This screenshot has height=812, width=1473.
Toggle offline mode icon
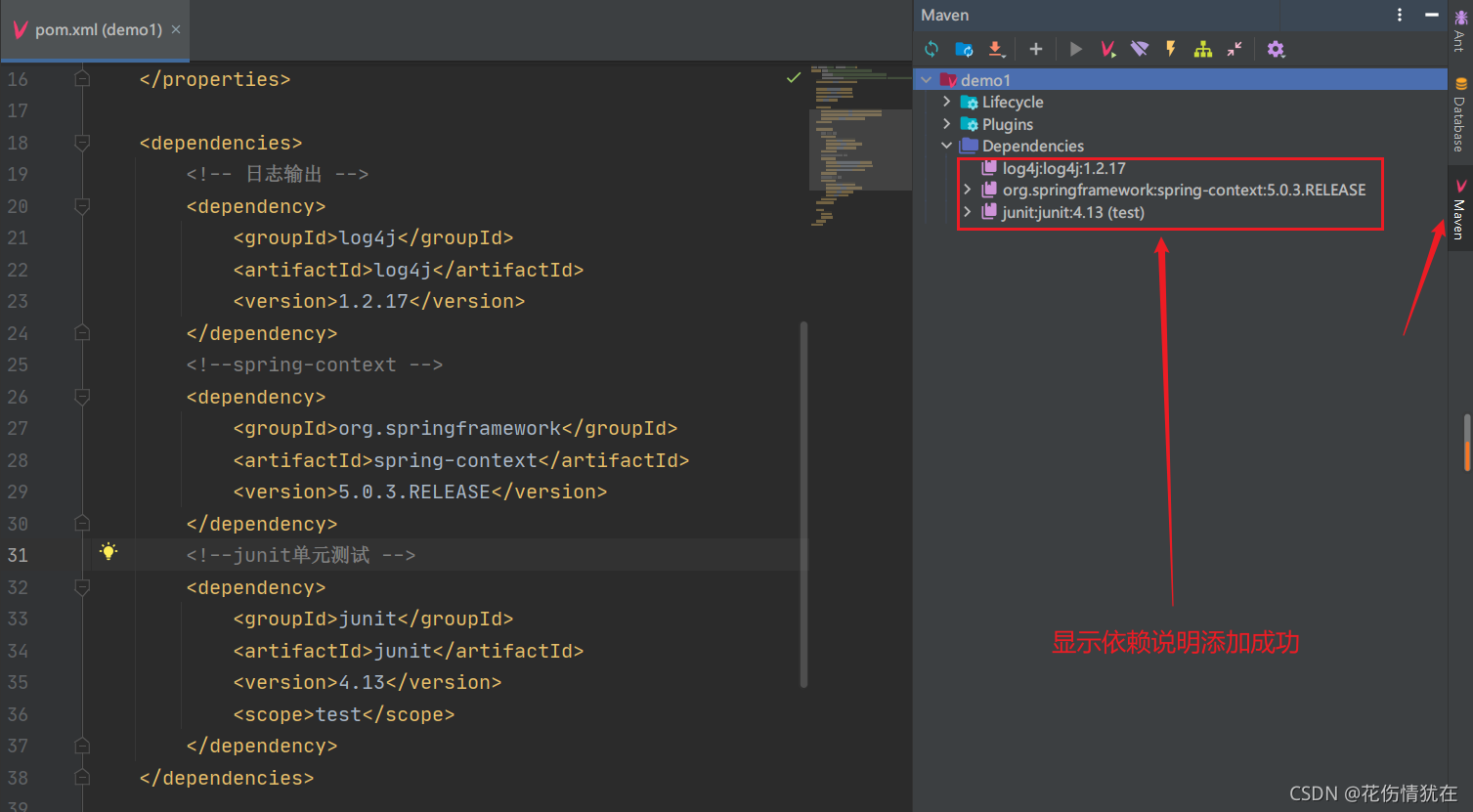click(x=1140, y=49)
